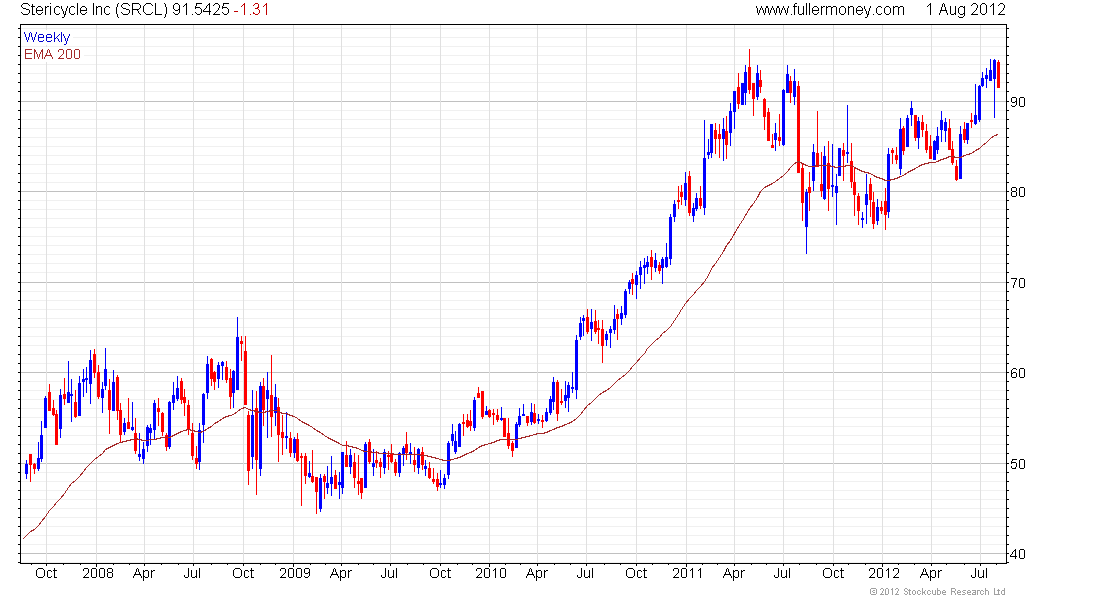The image size is (1100, 600).
Task: Click the Oct label just before 2011
Action: [x=636, y=573]
